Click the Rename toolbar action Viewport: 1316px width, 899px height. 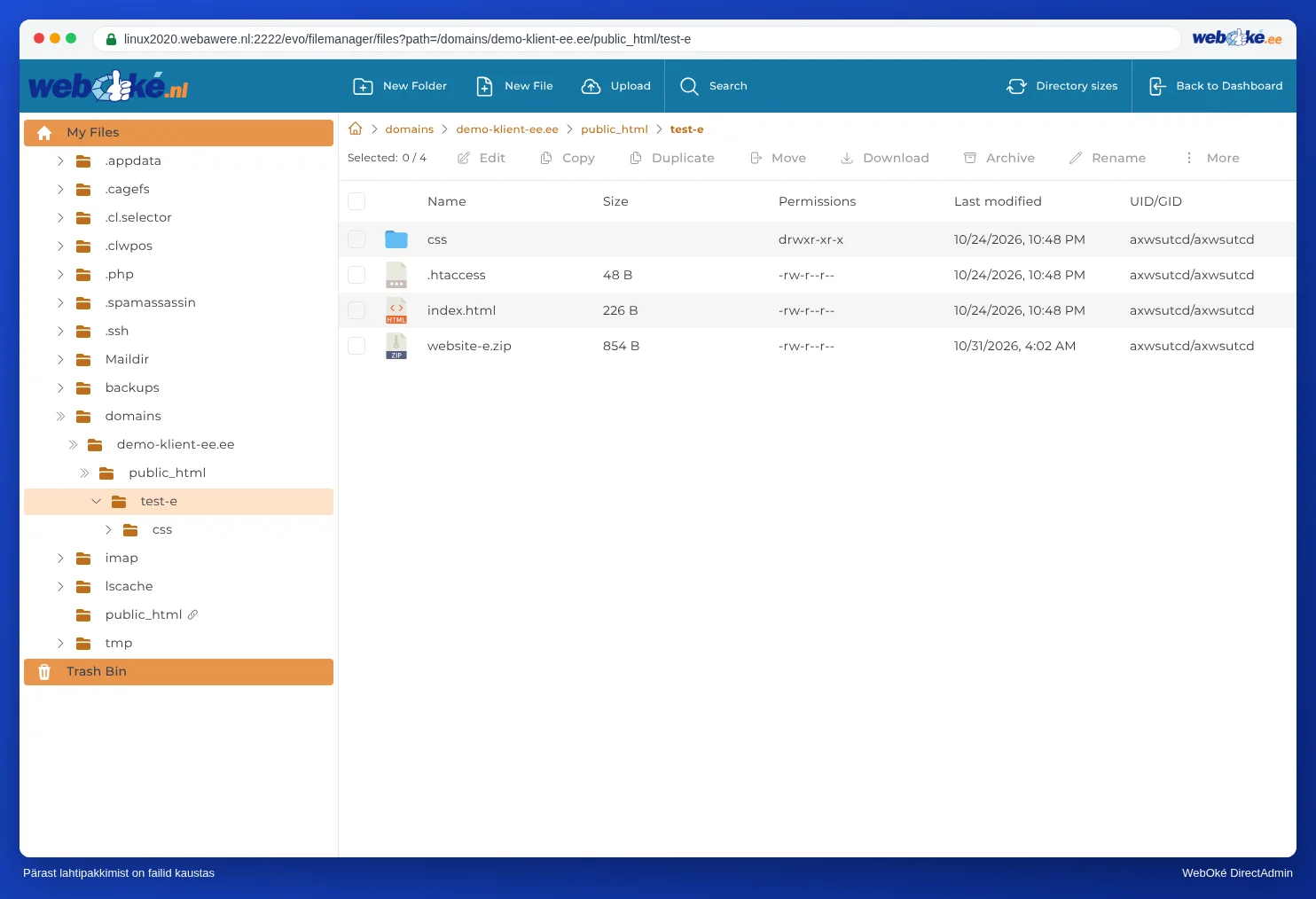pos(1107,158)
